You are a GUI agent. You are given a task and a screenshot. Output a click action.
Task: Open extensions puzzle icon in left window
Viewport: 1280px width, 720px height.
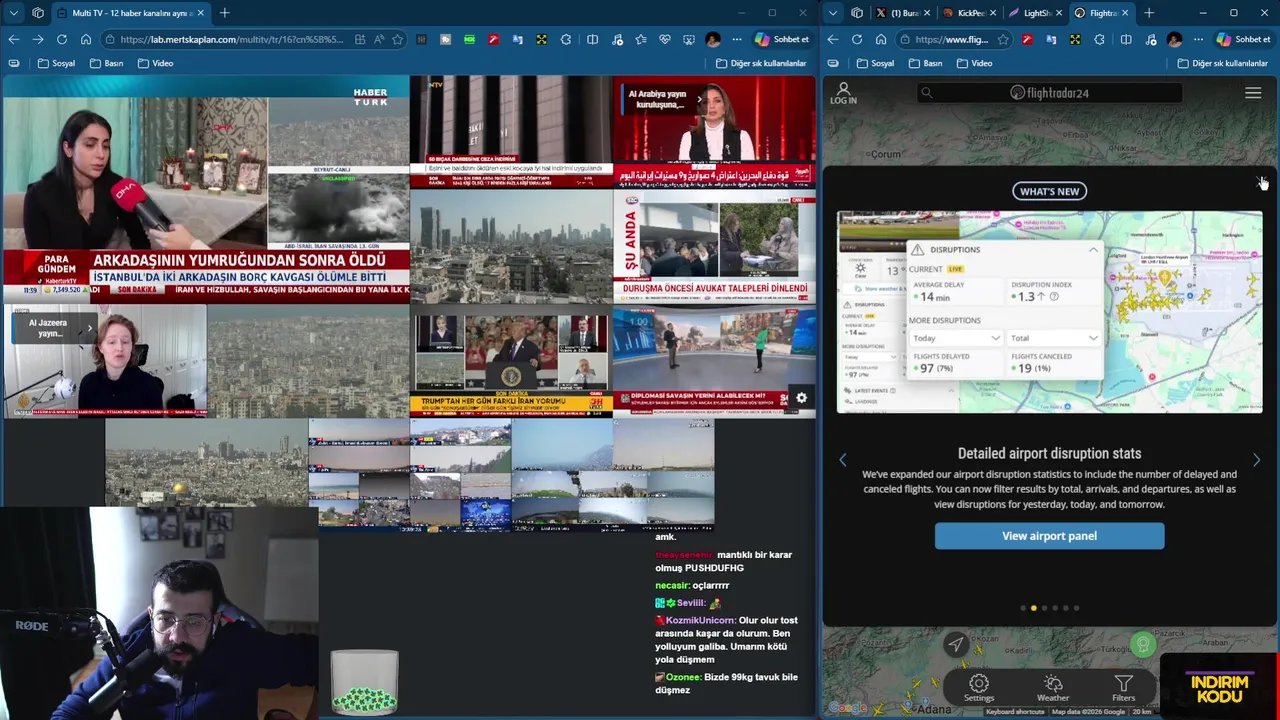pos(566,39)
